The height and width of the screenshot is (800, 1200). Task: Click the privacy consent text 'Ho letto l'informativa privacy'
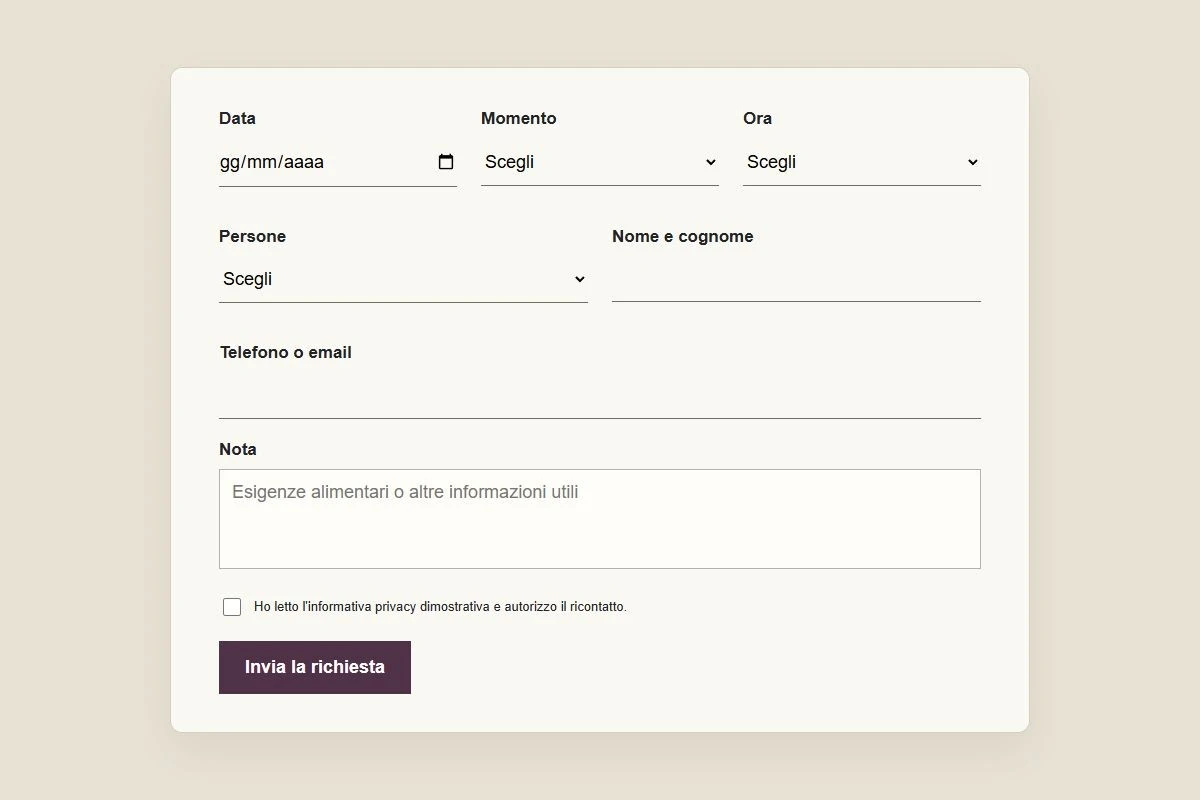335,607
